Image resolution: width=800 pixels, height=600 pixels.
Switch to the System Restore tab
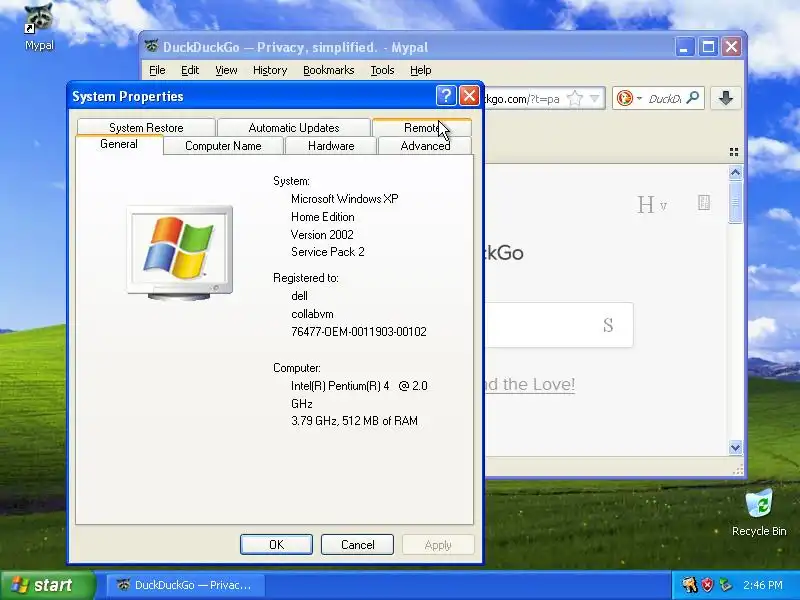click(146, 128)
